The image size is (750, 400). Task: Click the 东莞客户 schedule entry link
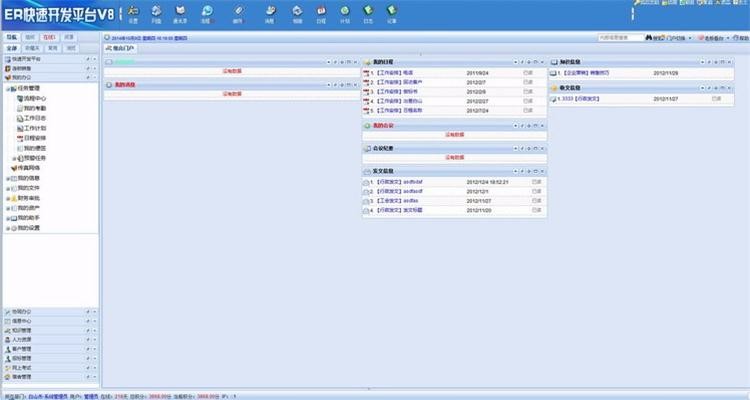coord(413,83)
